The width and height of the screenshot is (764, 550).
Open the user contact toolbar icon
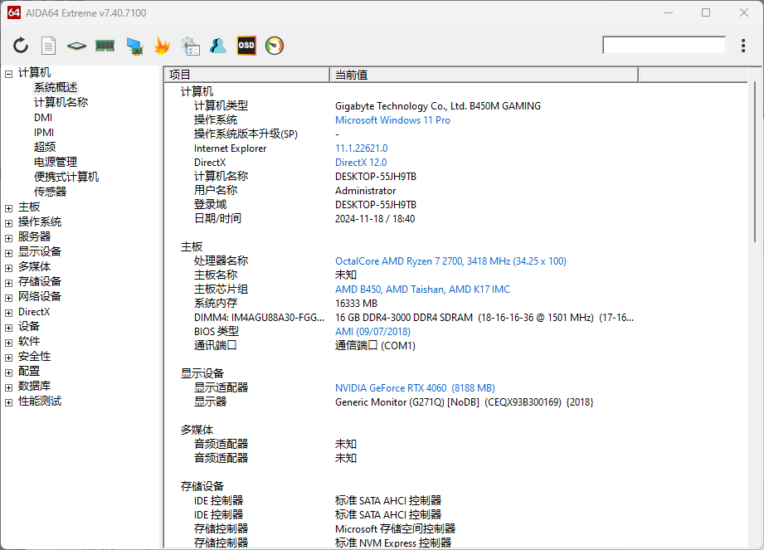click(218, 46)
